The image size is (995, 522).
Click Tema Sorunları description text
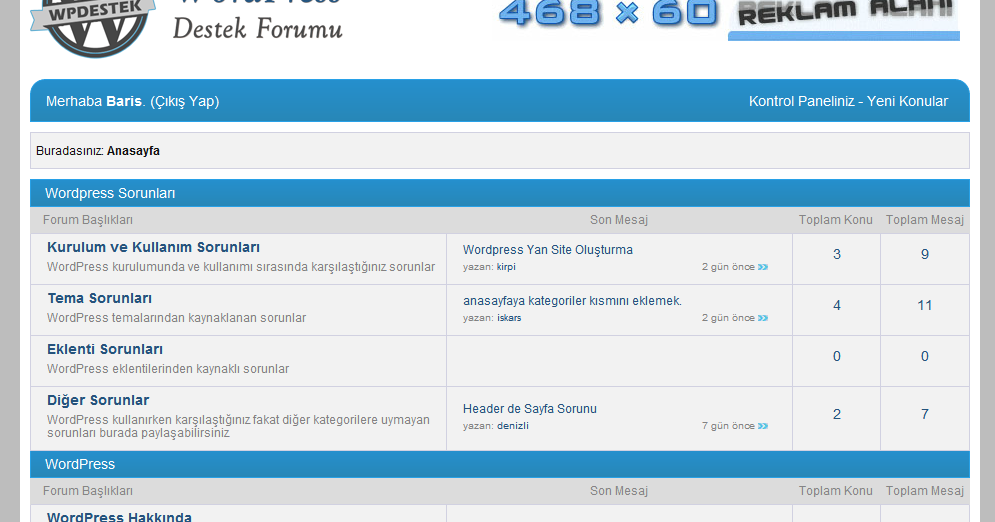176,318
